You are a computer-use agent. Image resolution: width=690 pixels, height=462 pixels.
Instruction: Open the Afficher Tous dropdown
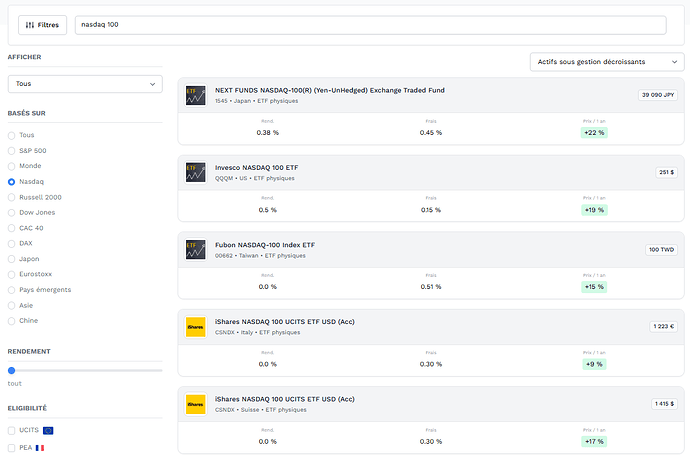[x=85, y=84]
